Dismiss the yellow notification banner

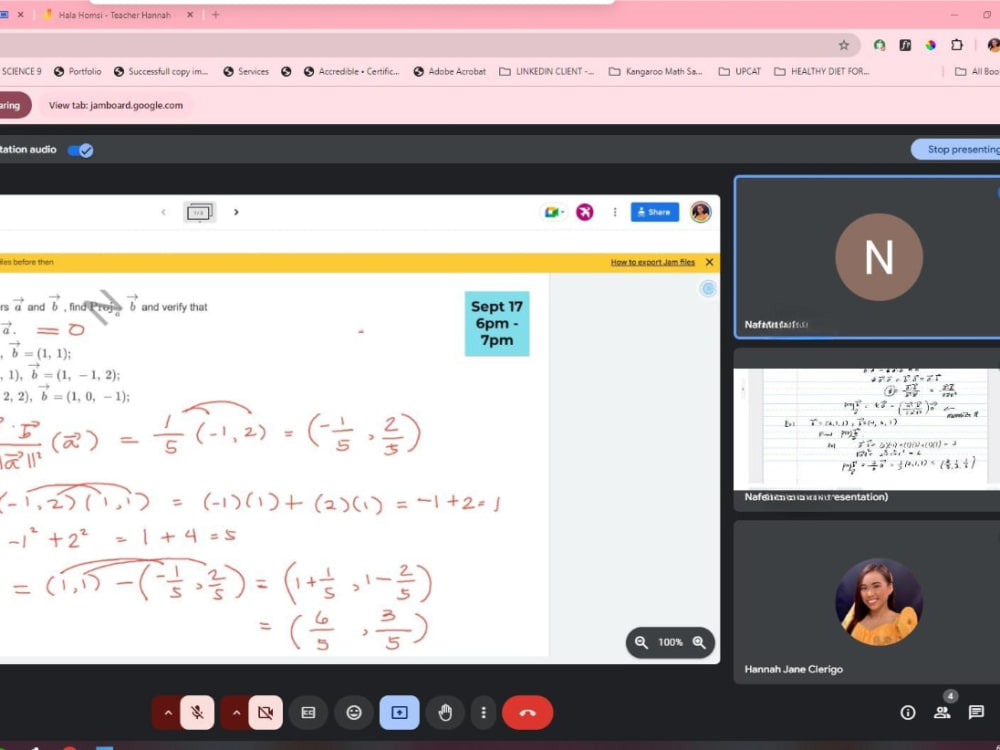click(x=709, y=262)
